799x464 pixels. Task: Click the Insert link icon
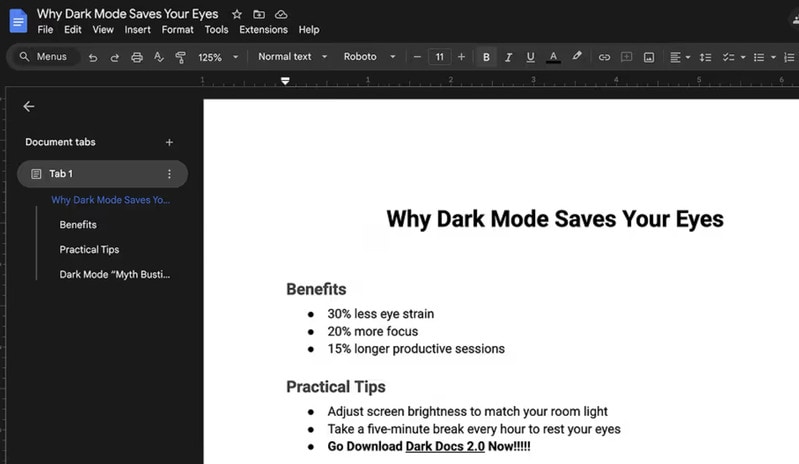tap(604, 57)
